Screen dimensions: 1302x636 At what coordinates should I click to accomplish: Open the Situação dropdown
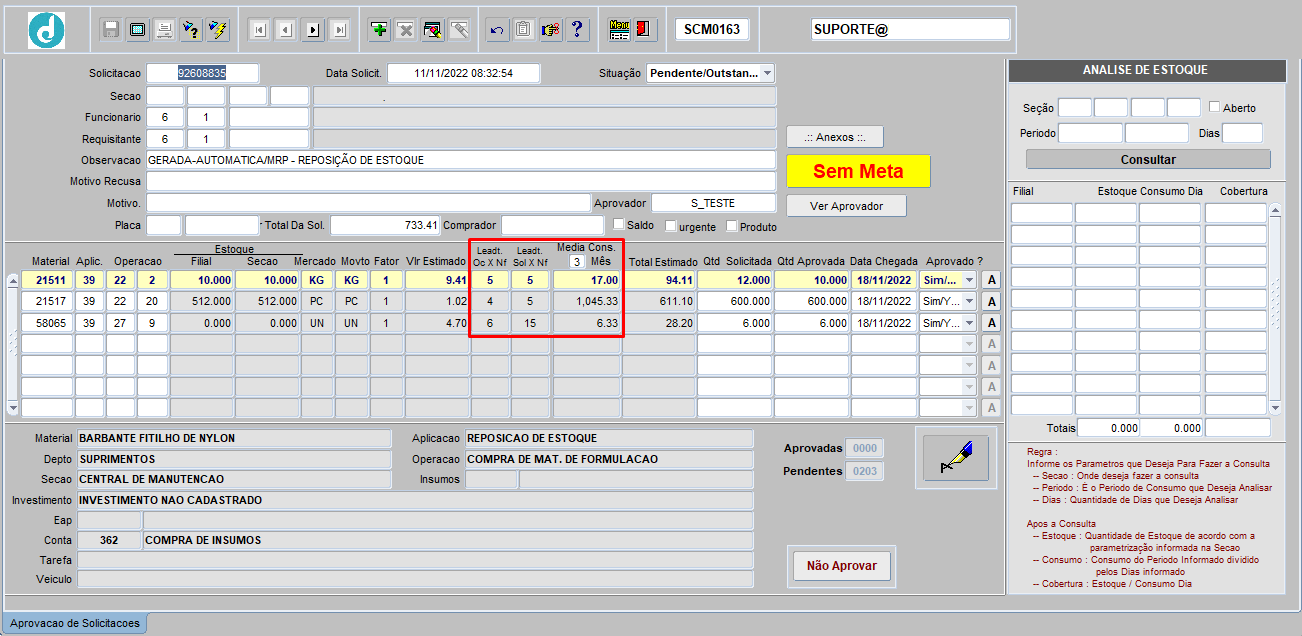coord(766,73)
